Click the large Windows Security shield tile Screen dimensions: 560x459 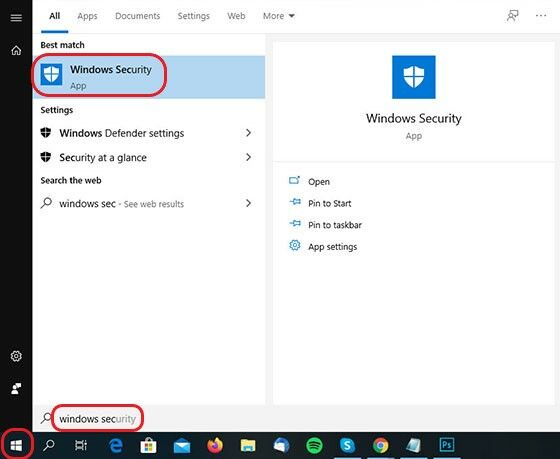[414, 77]
